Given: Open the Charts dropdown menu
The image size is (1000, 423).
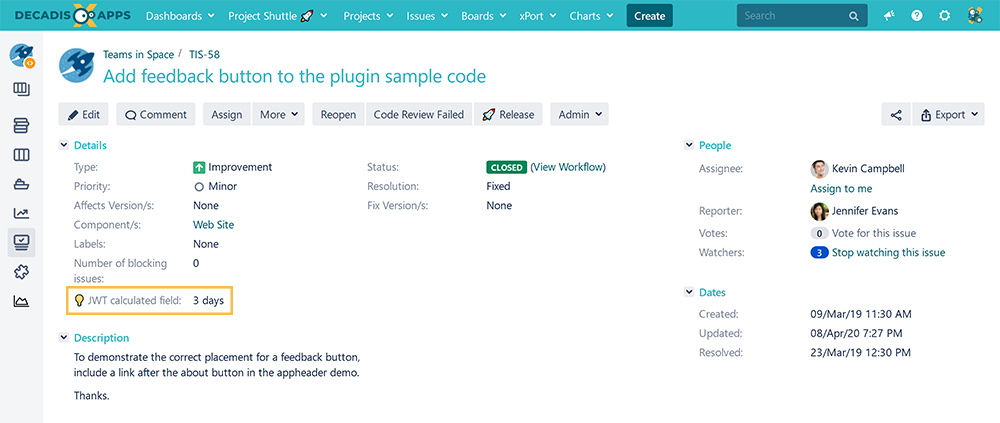Looking at the screenshot, I should [x=591, y=16].
